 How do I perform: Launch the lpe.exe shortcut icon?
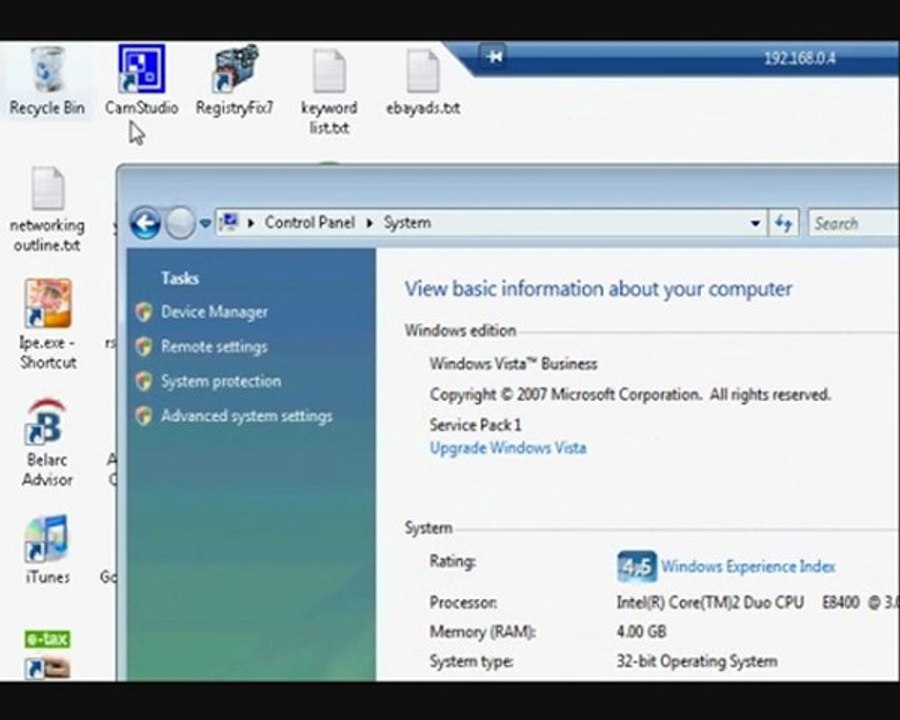pos(48,303)
